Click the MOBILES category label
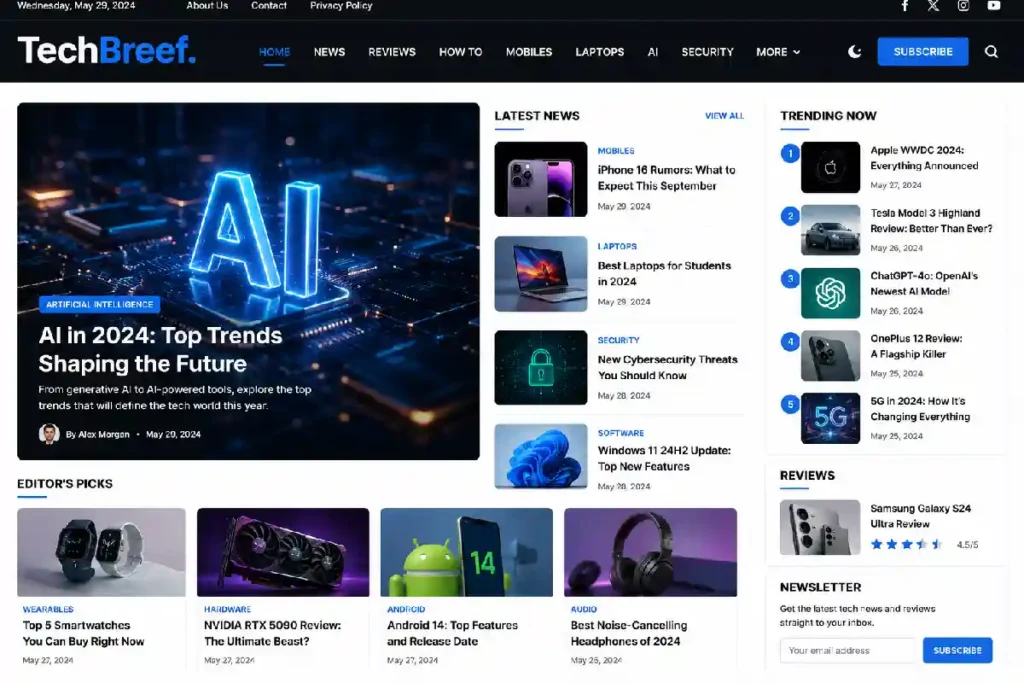The height and width of the screenshot is (683, 1024). (616, 151)
